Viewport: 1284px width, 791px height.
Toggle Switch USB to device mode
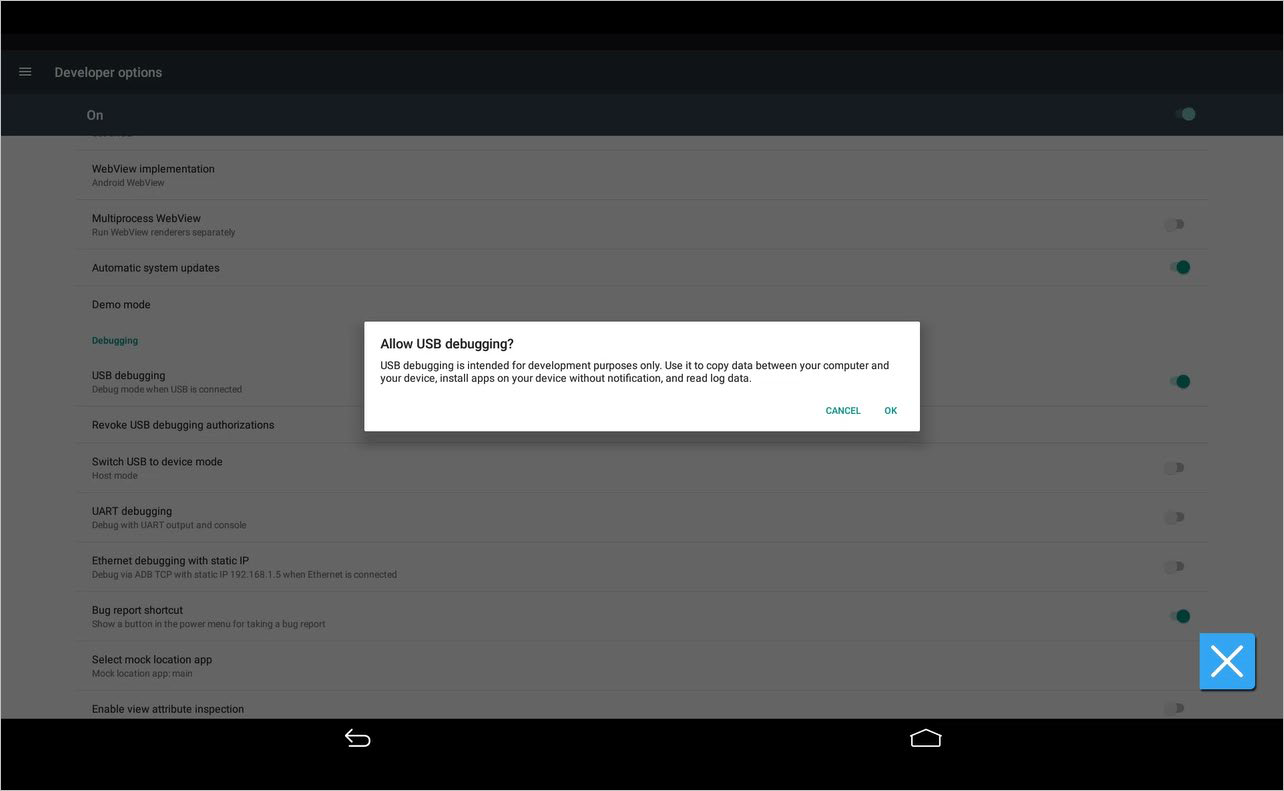pyautogui.click(x=1175, y=467)
